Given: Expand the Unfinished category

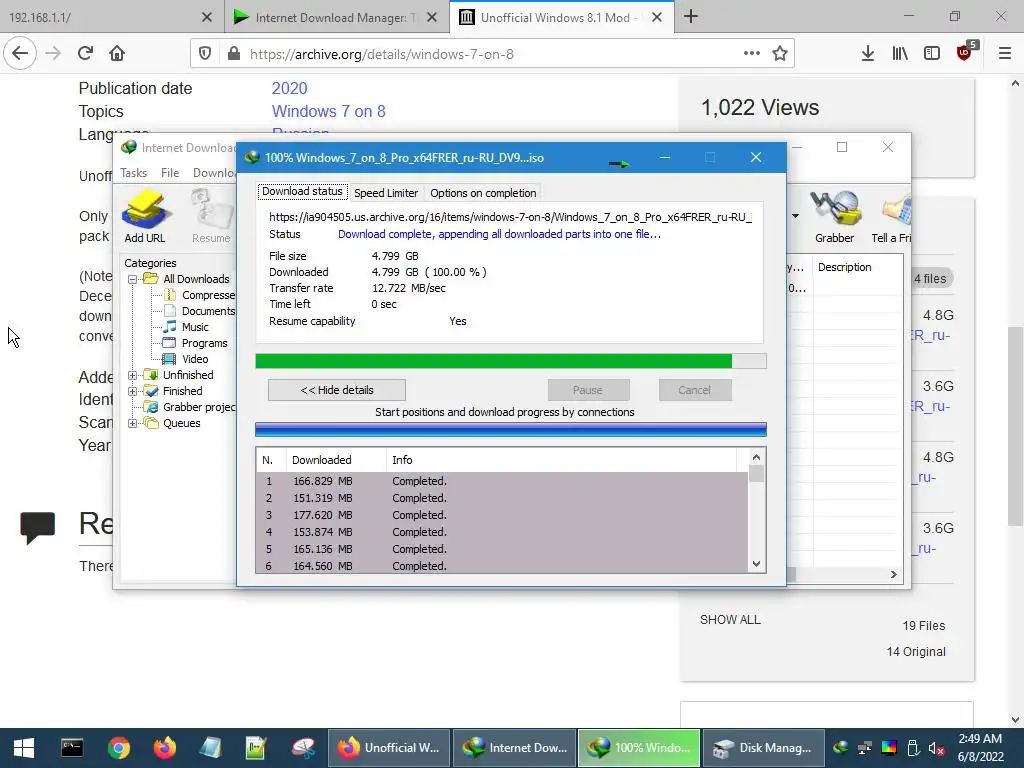Looking at the screenshot, I should pos(133,375).
